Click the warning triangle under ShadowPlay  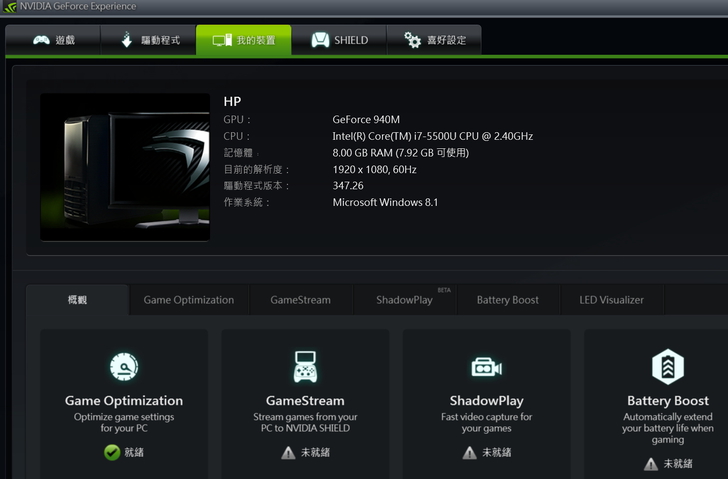(469, 453)
